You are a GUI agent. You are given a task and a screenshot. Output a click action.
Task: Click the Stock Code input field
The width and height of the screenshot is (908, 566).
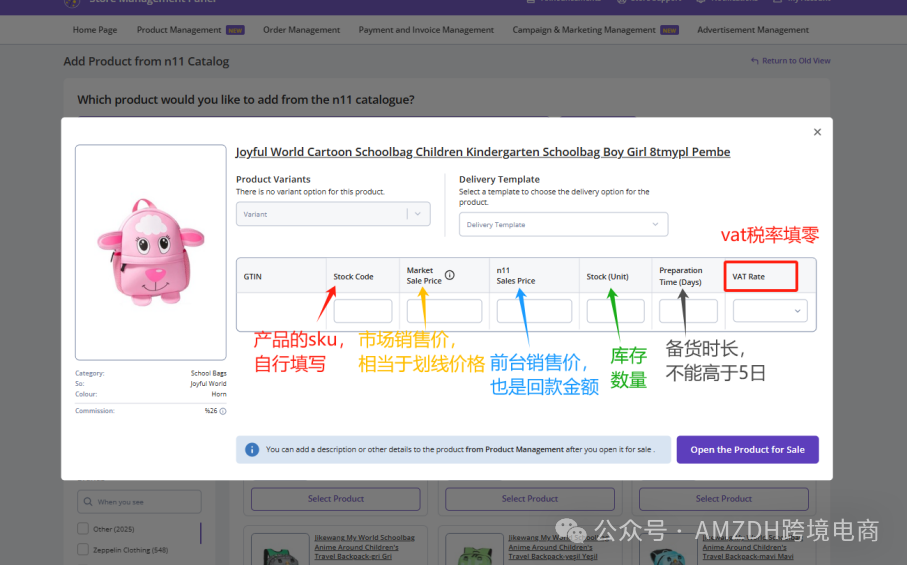(363, 311)
